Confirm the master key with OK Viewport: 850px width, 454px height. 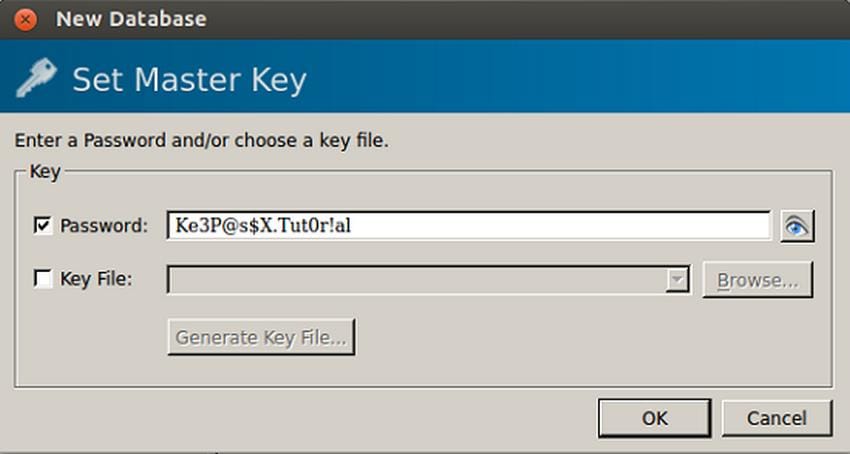click(655, 418)
